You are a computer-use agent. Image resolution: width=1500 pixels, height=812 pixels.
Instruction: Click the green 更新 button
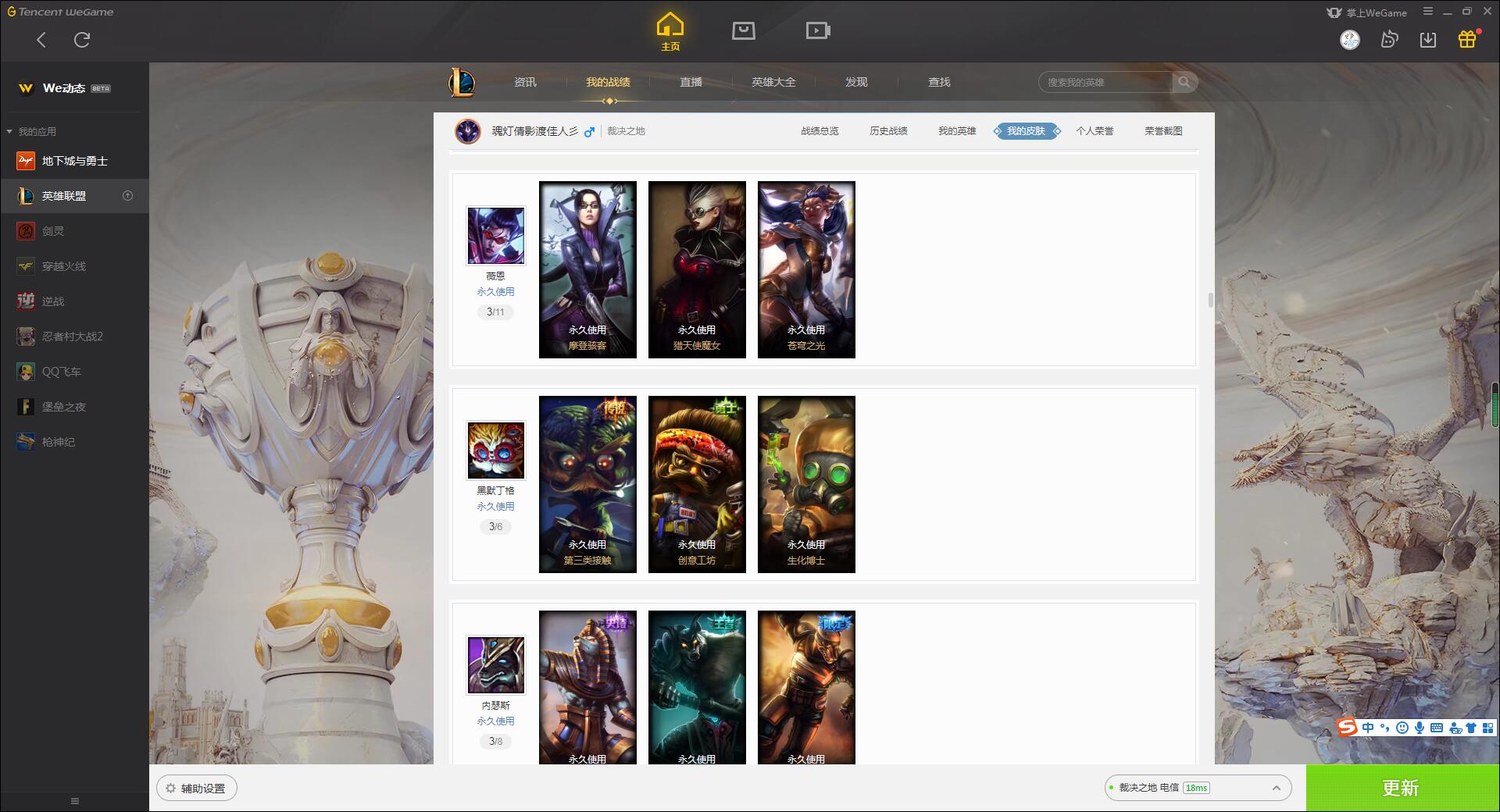(x=1403, y=789)
